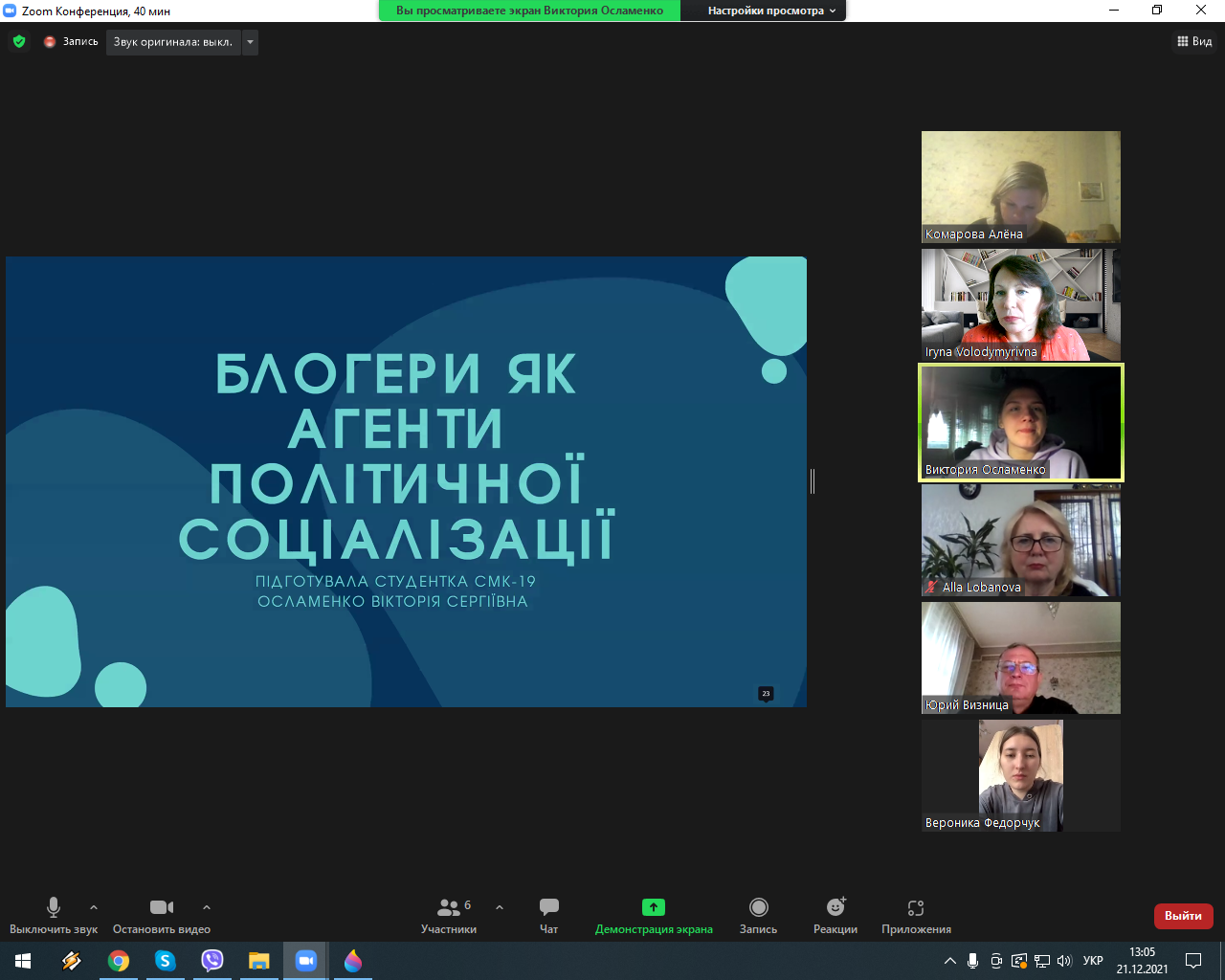
Task: Expand audio options arrow next to microphone
Action: [x=94, y=907]
